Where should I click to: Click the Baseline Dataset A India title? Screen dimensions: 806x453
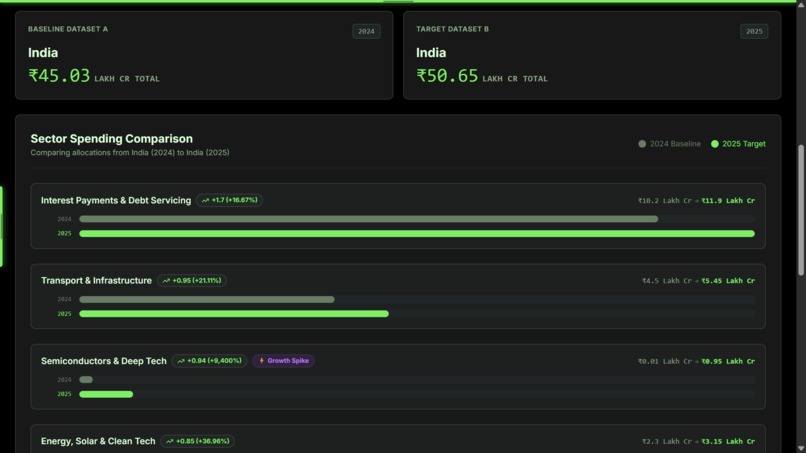(43, 53)
